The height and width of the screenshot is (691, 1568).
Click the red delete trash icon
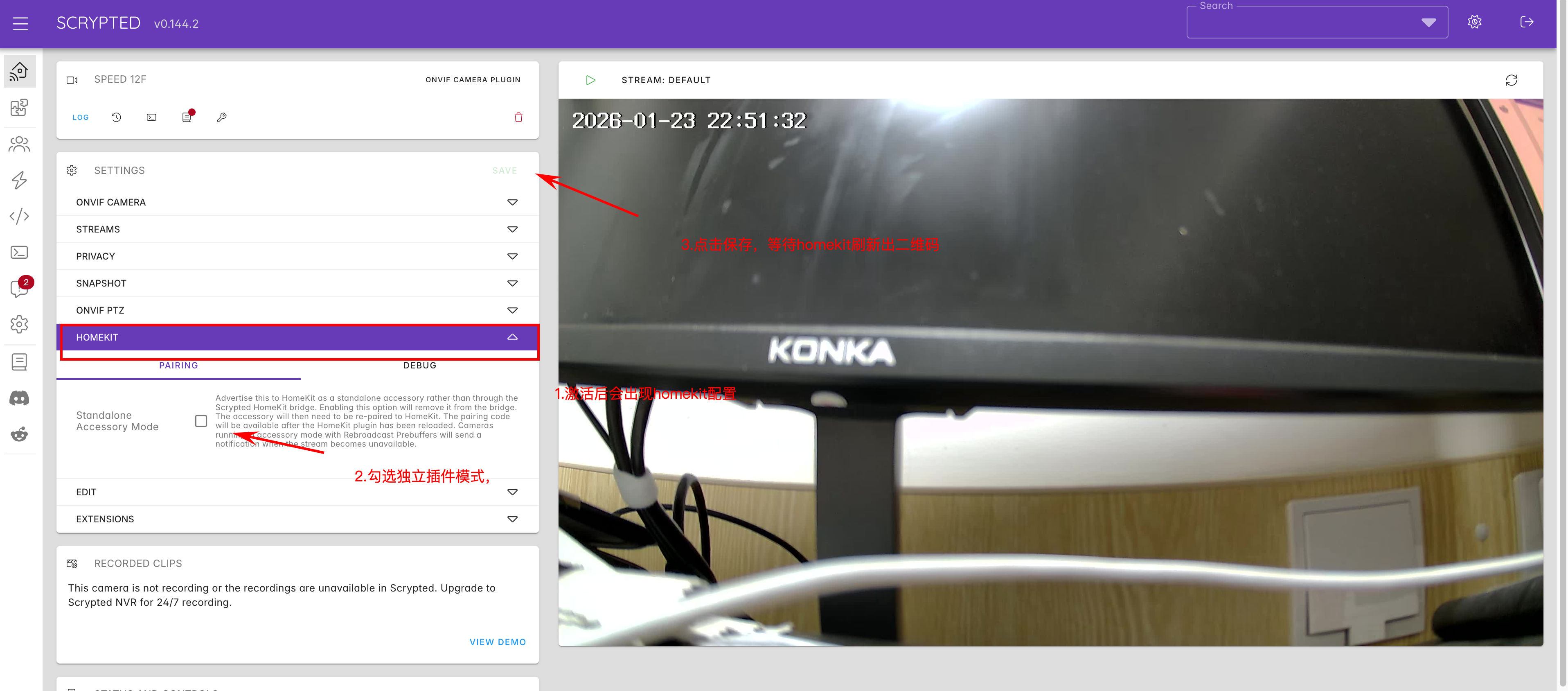[x=518, y=117]
